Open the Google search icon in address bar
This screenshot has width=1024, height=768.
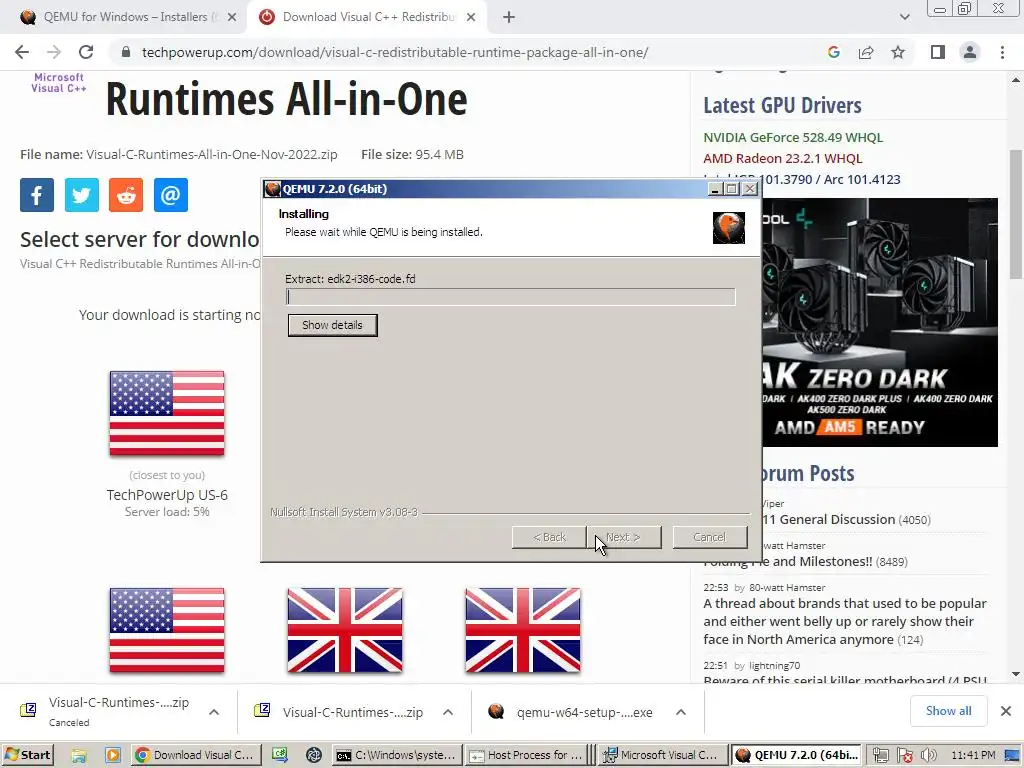pos(834,52)
